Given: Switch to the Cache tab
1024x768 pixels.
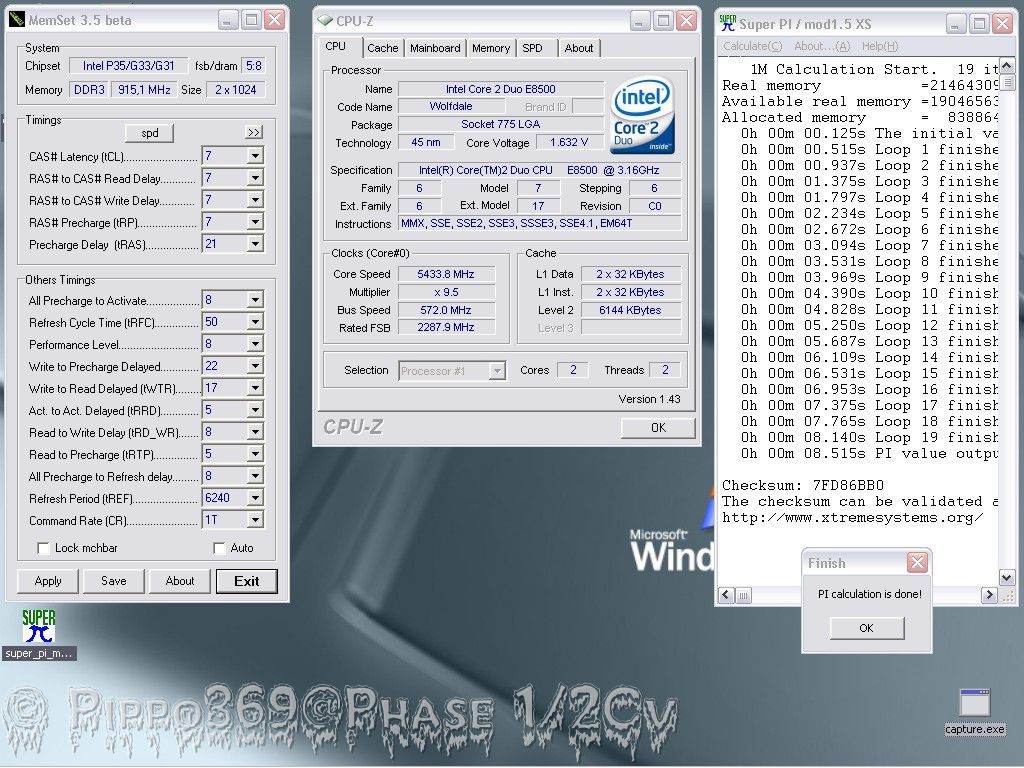Looking at the screenshot, I should point(383,48).
